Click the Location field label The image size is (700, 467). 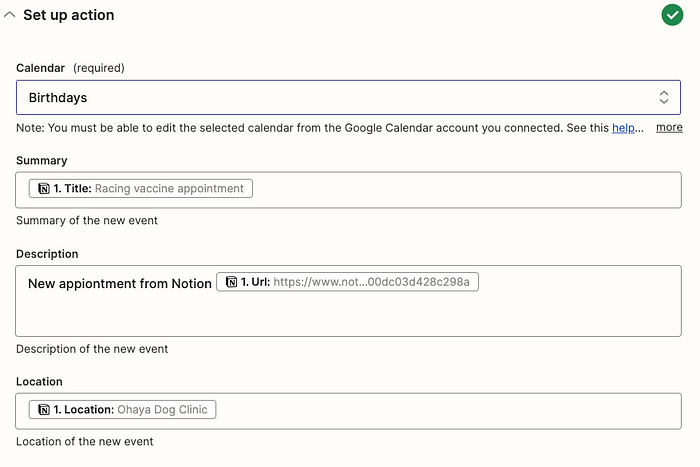(39, 381)
